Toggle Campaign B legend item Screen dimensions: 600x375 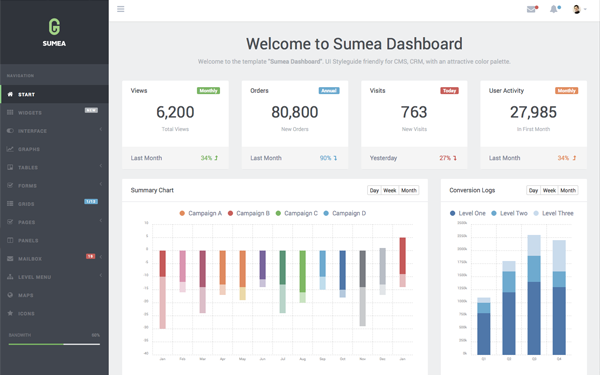[249, 213]
